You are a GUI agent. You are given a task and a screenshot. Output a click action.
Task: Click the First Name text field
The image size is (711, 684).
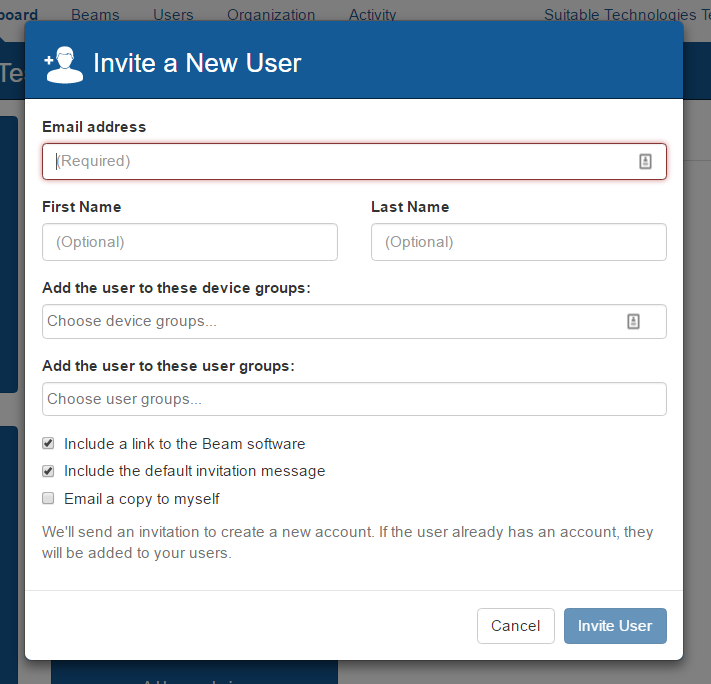[190, 242]
